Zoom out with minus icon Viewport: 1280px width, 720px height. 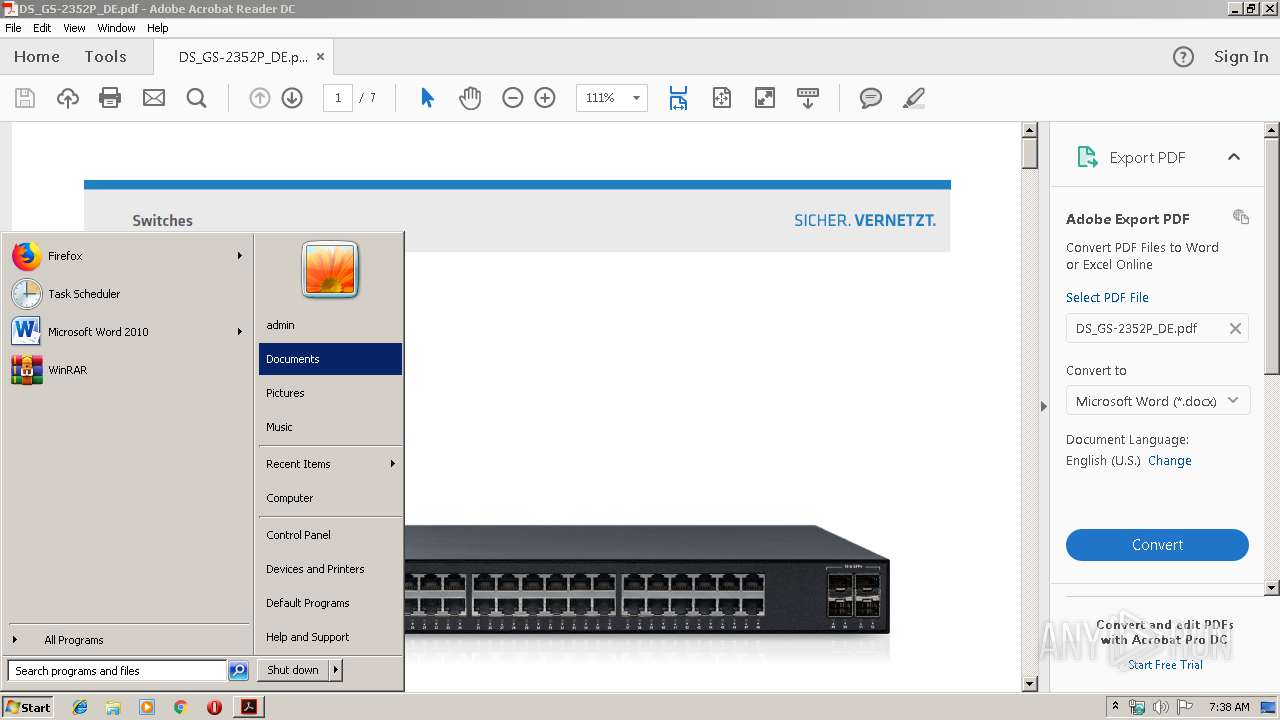[x=513, y=98]
